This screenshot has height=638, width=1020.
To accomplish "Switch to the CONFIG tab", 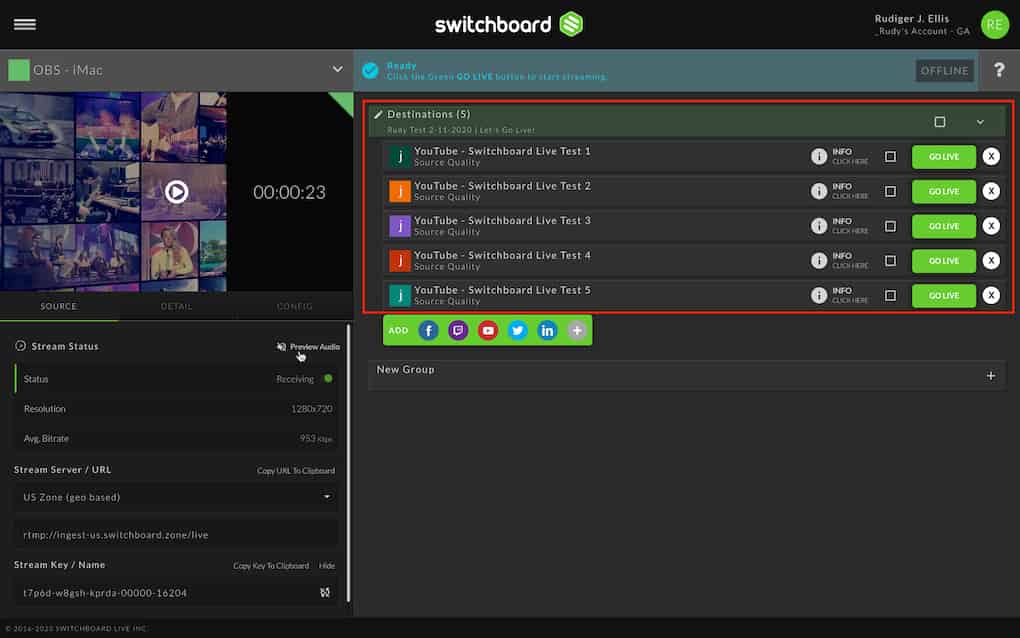I will [x=295, y=306].
